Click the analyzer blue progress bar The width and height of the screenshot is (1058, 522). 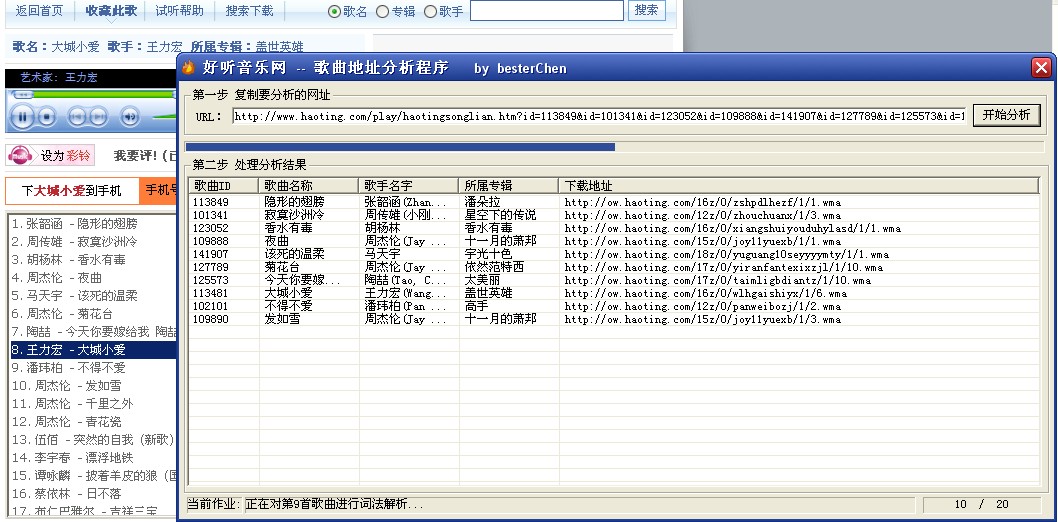coord(400,146)
